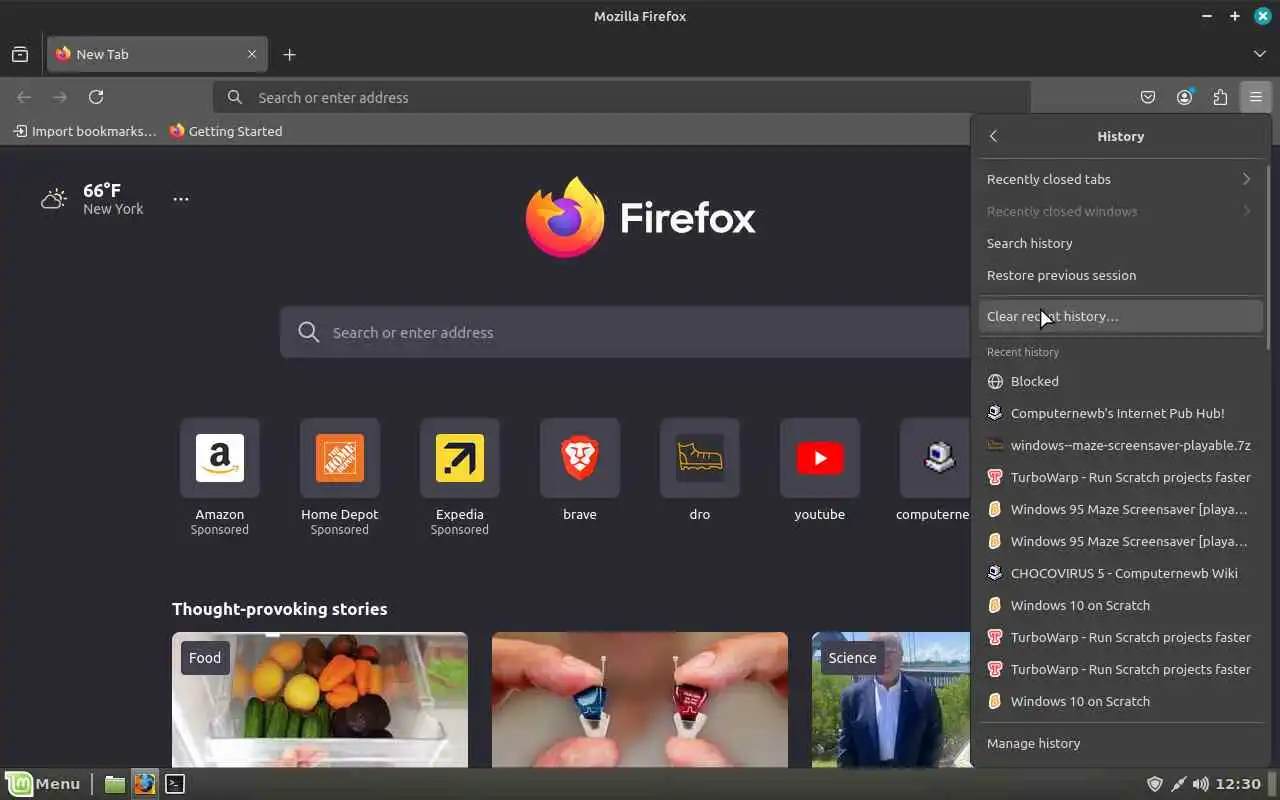Open the network tray icon
This screenshot has width=1280, height=800.
(x=1178, y=784)
